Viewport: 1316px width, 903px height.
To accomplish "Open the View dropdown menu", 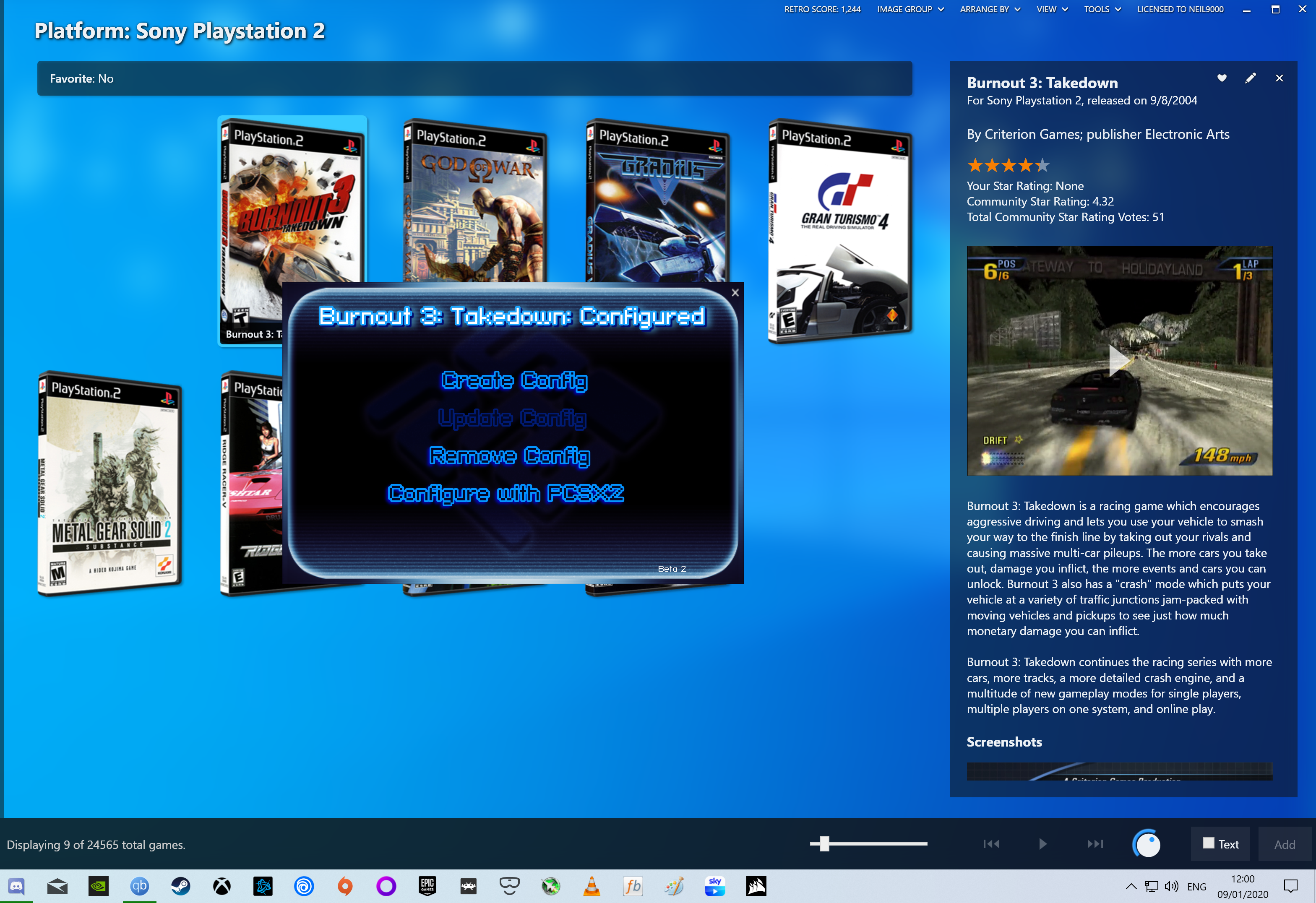I will (1052, 9).
